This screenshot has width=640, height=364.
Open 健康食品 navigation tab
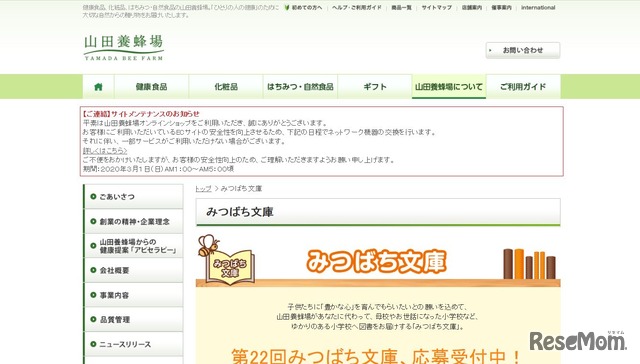point(151,87)
